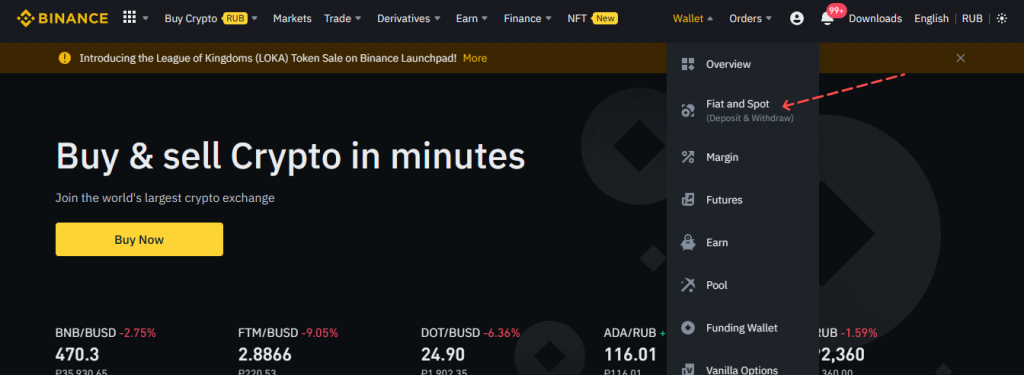Click the Launchpad announcement text
The height and width of the screenshot is (375, 1024).
pos(268,58)
